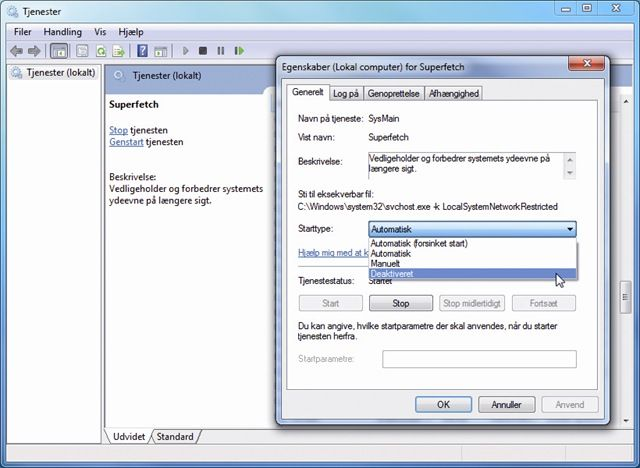The height and width of the screenshot is (468, 640).
Task: Click in the Startparametre text field
Action: pos(478,359)
